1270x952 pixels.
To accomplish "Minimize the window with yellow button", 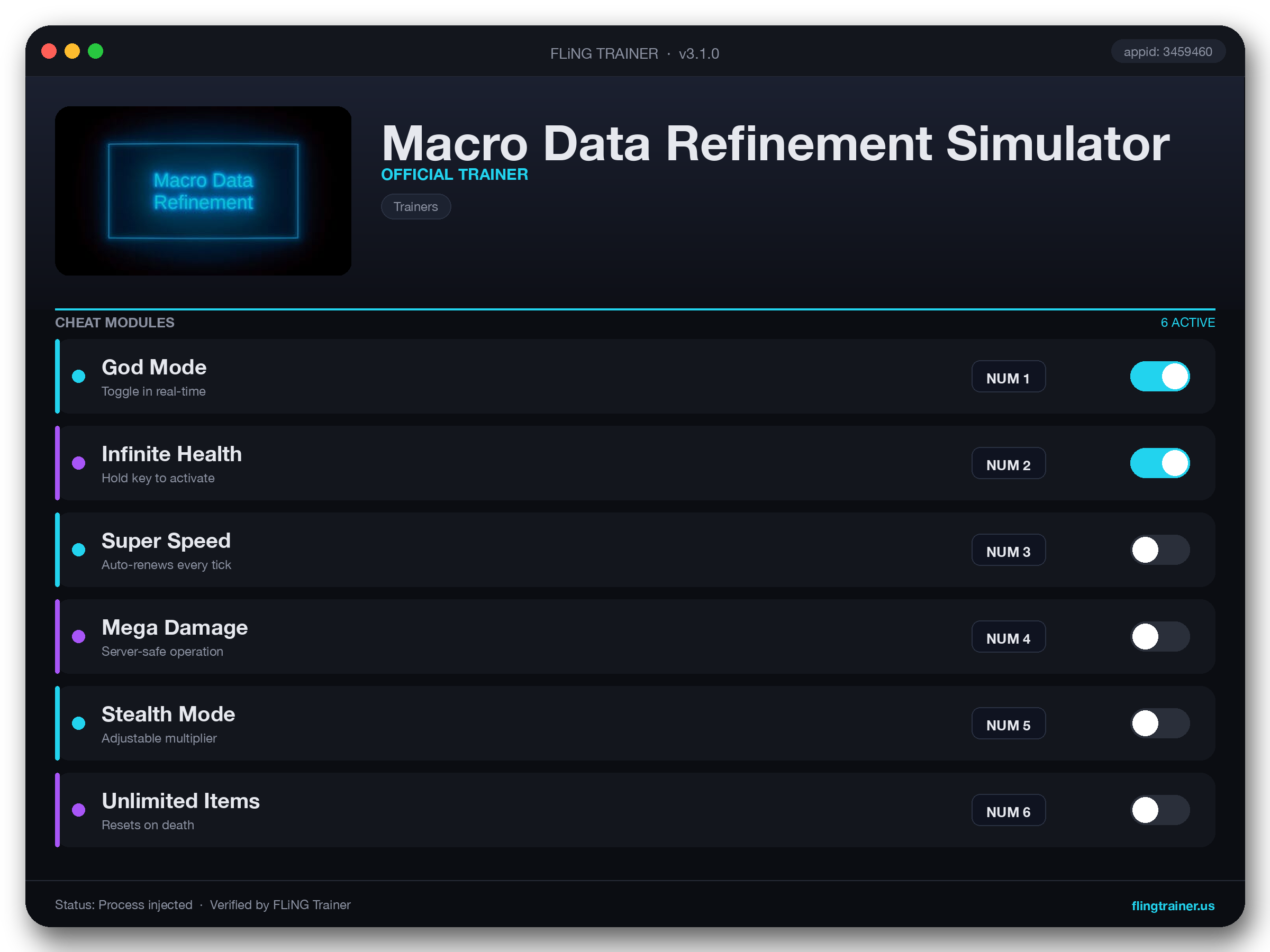I will [72, 52].
